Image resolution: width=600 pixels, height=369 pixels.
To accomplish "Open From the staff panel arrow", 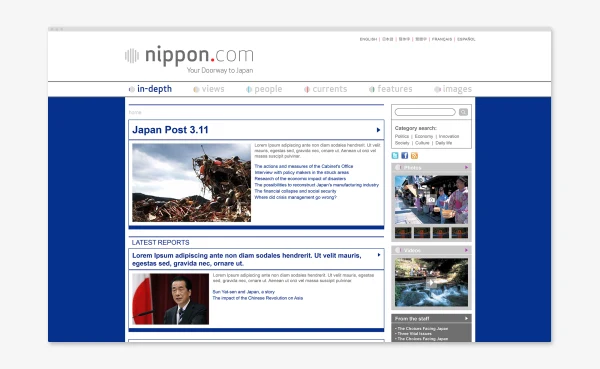I will coord(466,318).
